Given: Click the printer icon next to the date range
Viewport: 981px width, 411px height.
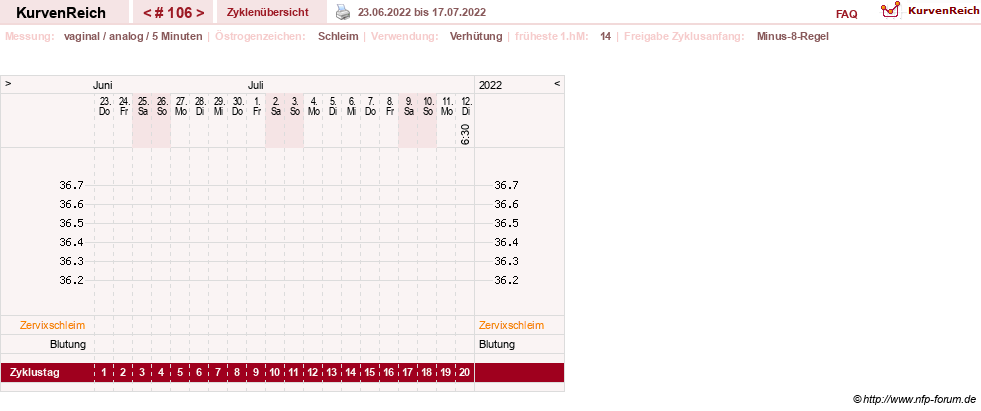Looking at the screenshot, I should (x=343, y=12).
